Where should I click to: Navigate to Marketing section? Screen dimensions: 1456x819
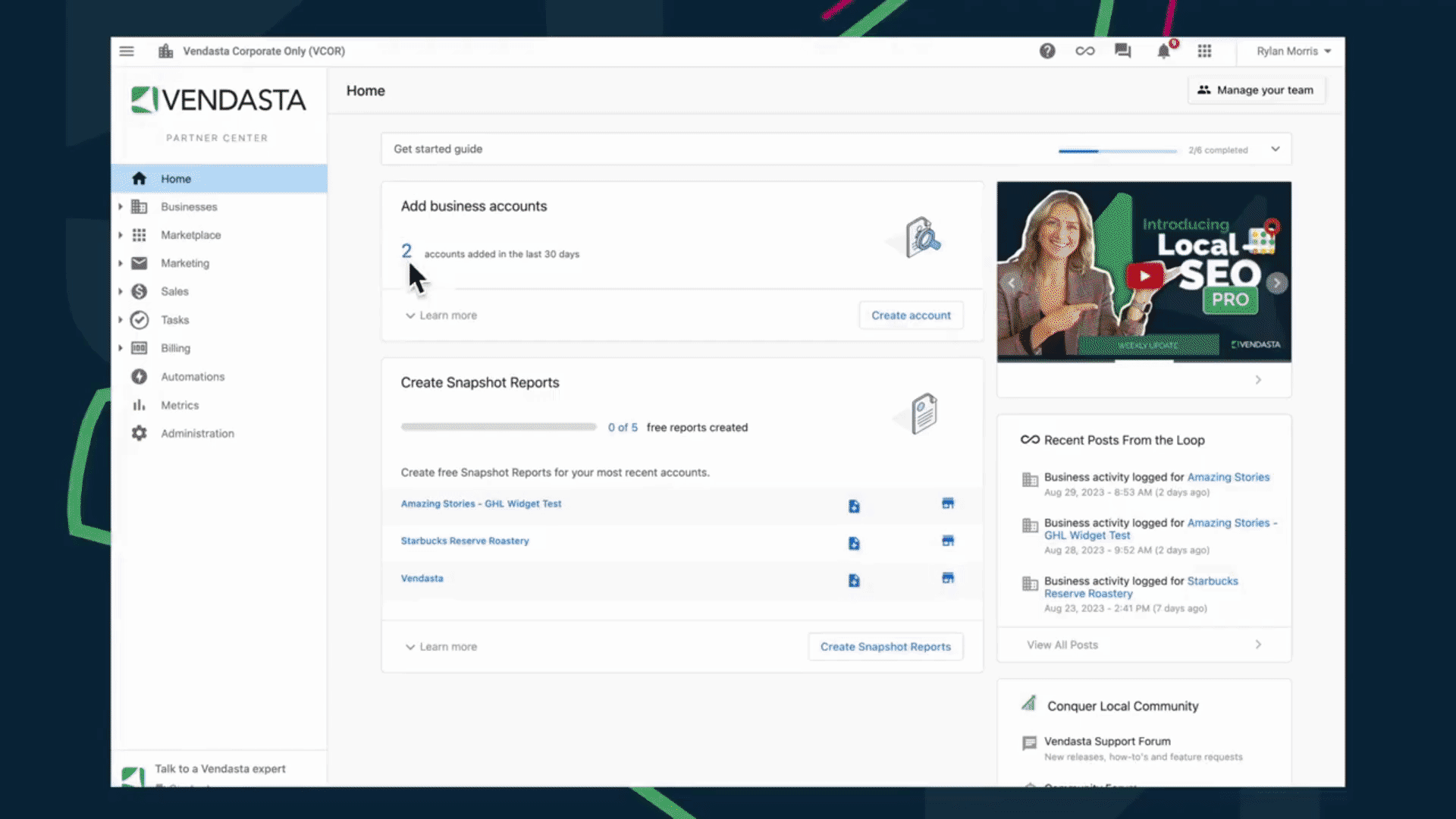(x=185, y=263)
